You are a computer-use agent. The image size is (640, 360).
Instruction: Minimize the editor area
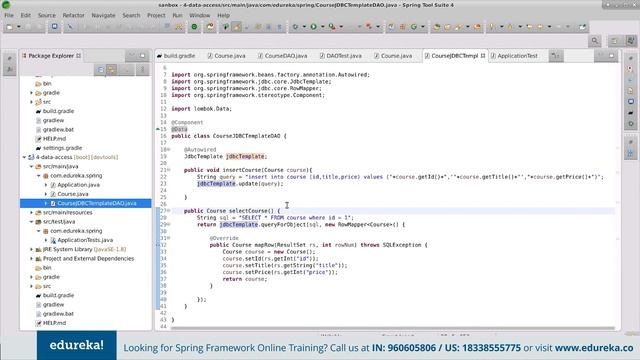pos(600,56)
